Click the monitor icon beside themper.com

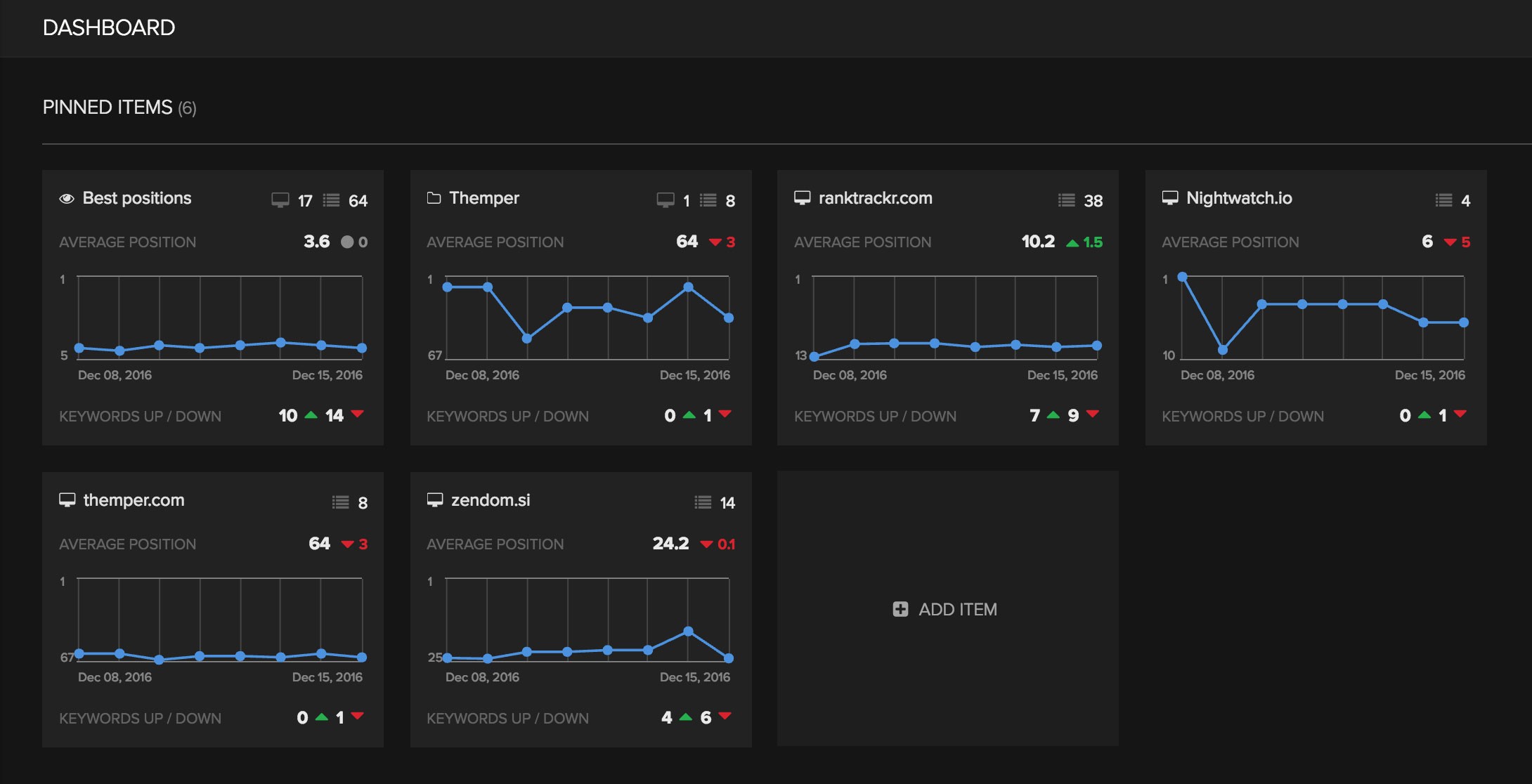tap(67, 500)
